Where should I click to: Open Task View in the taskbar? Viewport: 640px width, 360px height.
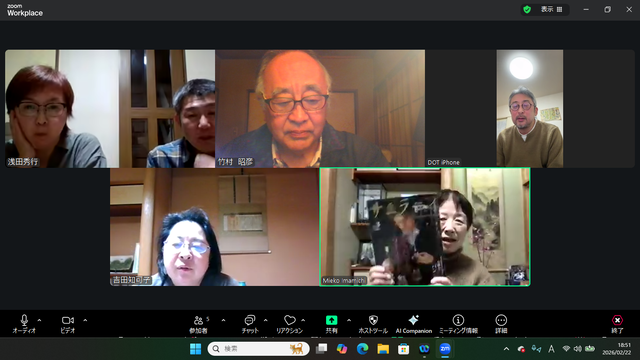pos(322,349)
